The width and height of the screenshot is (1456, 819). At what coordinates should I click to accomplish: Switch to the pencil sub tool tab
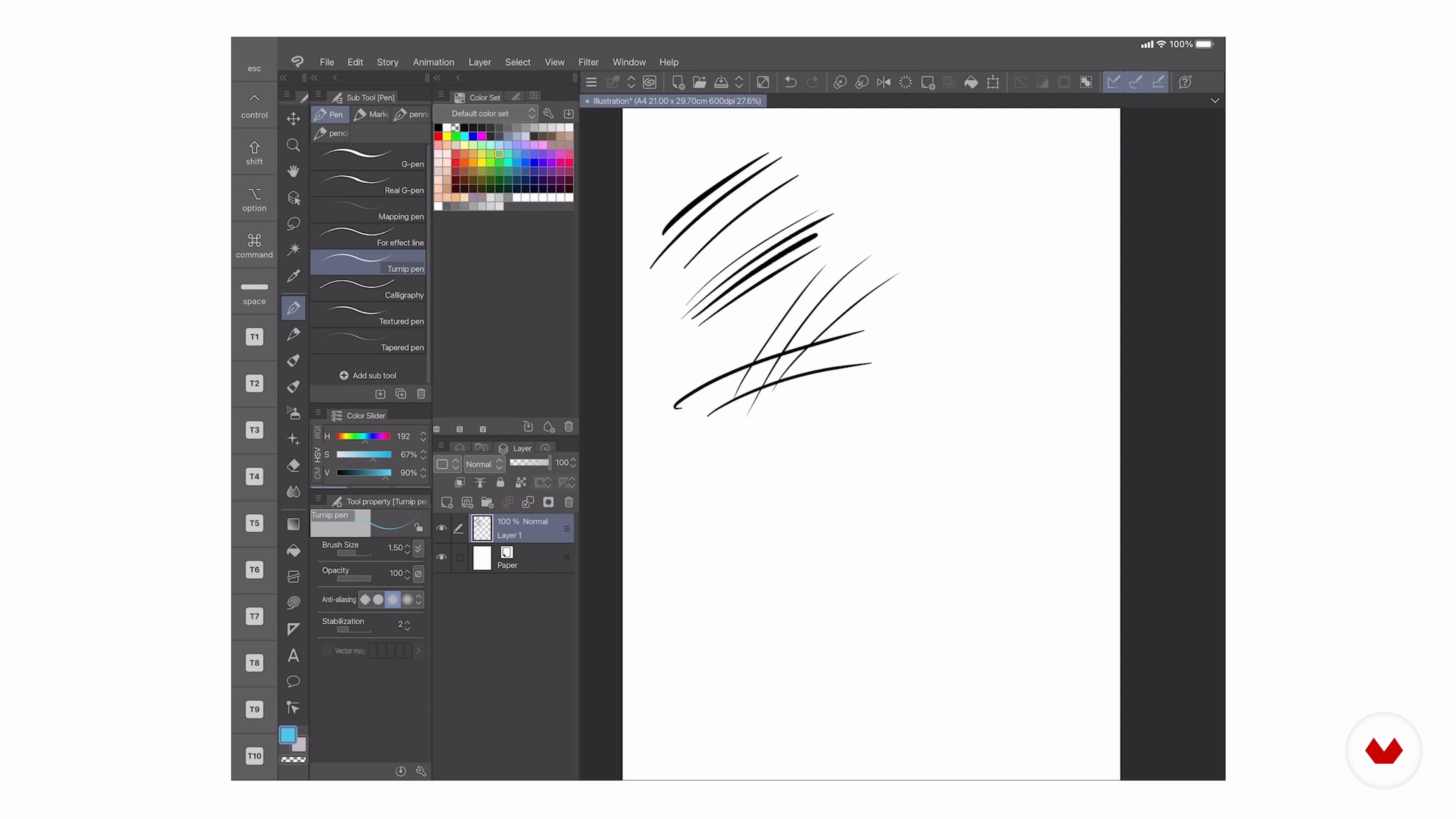(331, 133)
